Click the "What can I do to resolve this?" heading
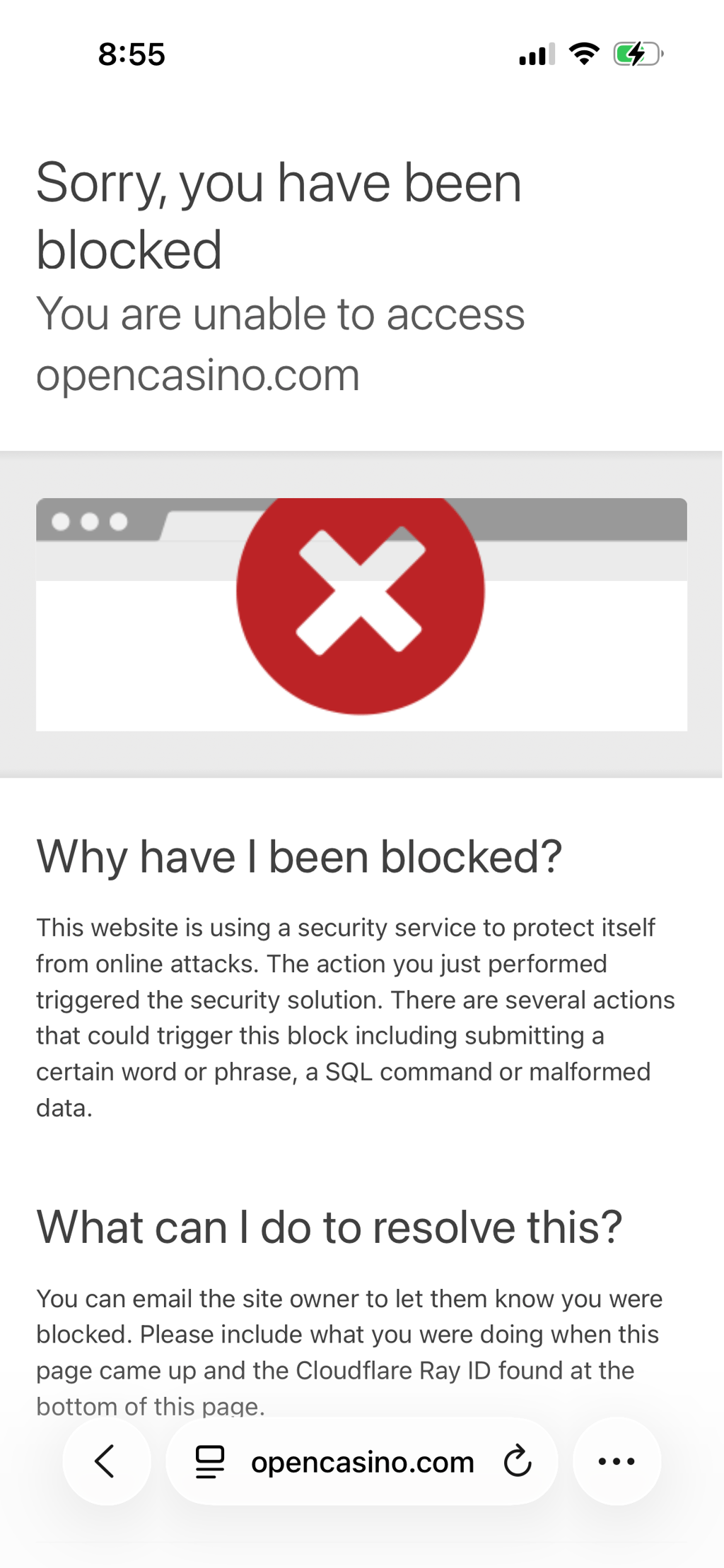The width and height of the screenshot is (724, 1568). (329, 1227)
